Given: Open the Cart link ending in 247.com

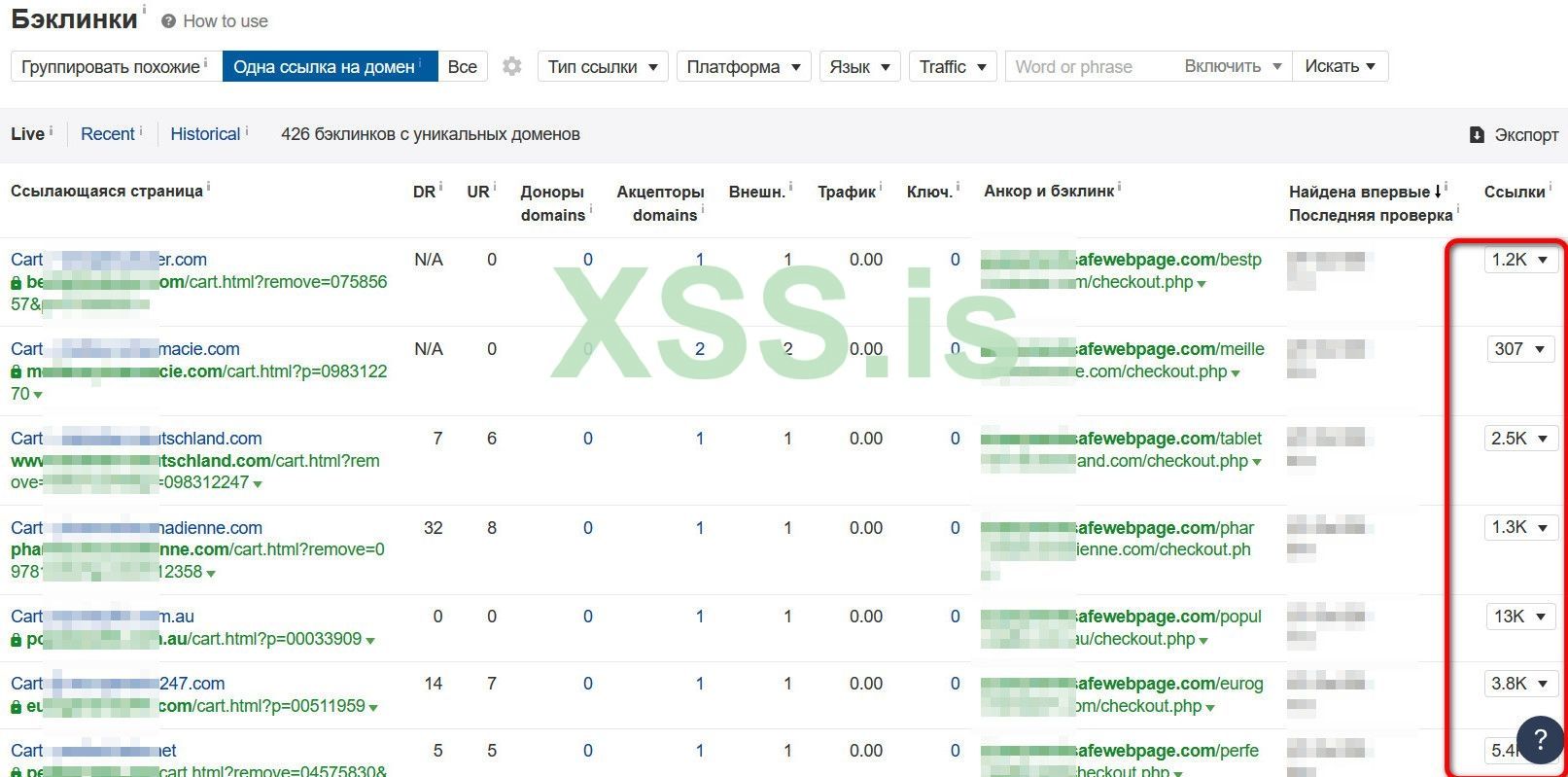Looking at the screenshot, I should coord(118,684).
